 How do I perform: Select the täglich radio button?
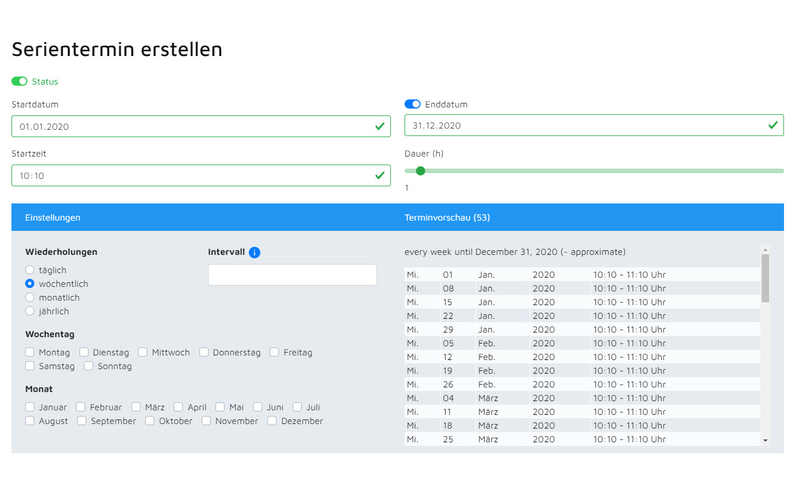tap(30, 270)
